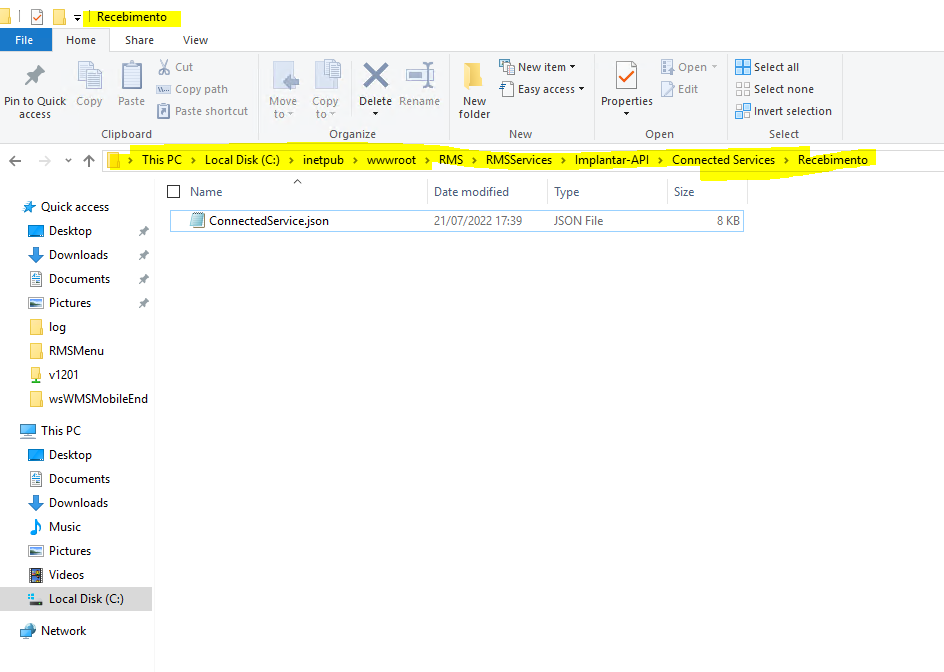Click the Delete X icon
944x672 pixels.
[376, 76]
